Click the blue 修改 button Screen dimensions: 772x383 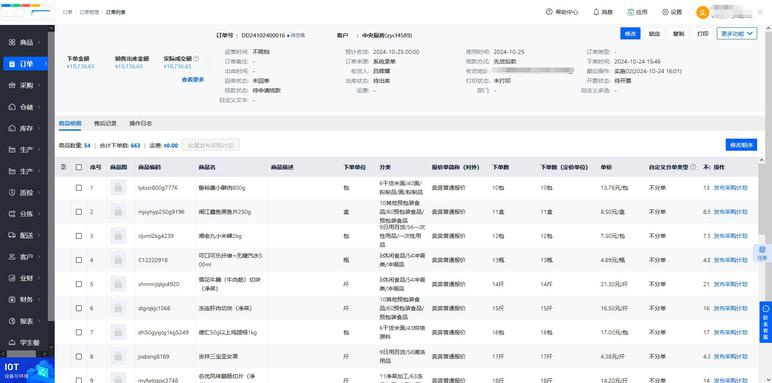pos(630,33)
